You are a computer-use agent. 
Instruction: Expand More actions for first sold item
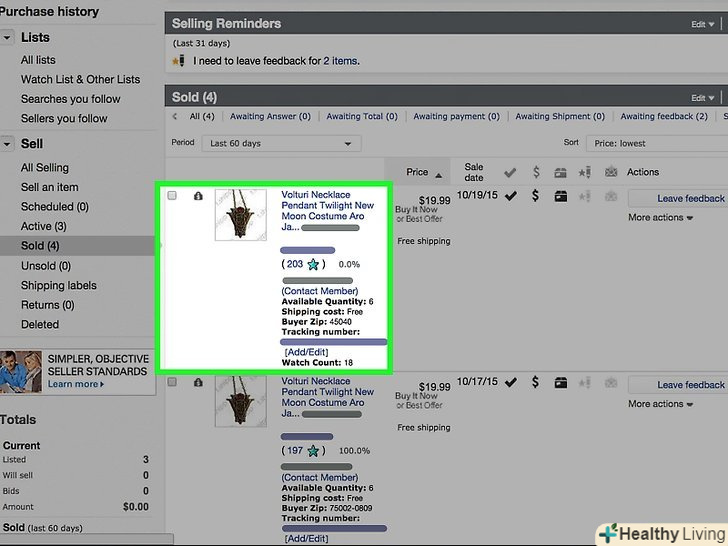coord(660,218)
